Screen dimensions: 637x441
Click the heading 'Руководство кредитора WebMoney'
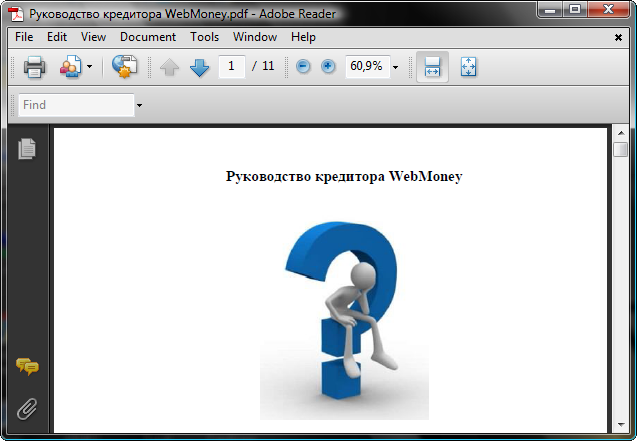pyautogui.click(x=344, y=176)
